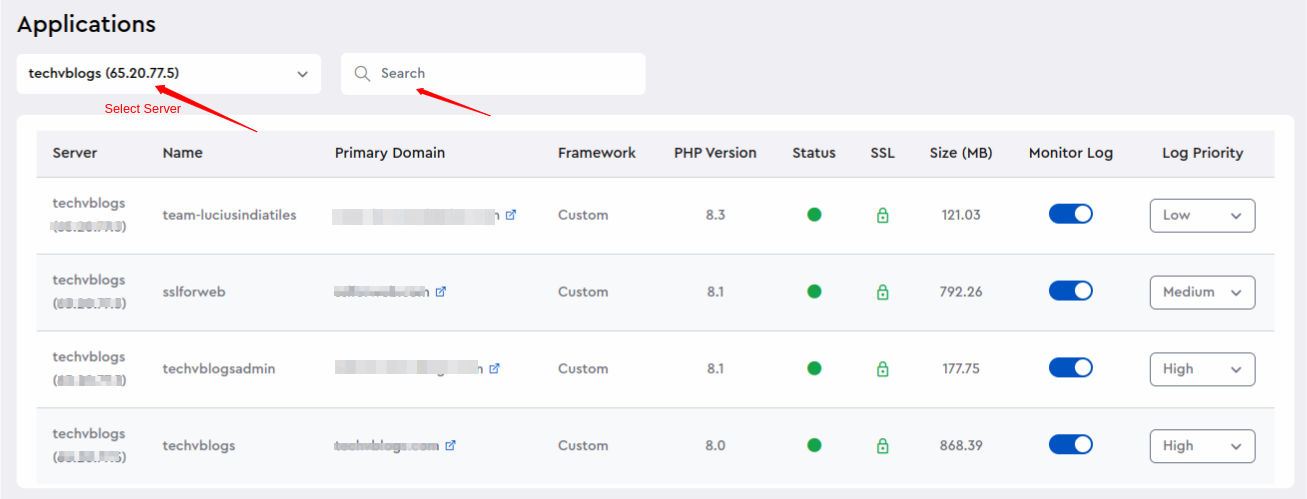1307x499 pixels.
Task: Click the Primary Domain column header
Action: point(390,153)
